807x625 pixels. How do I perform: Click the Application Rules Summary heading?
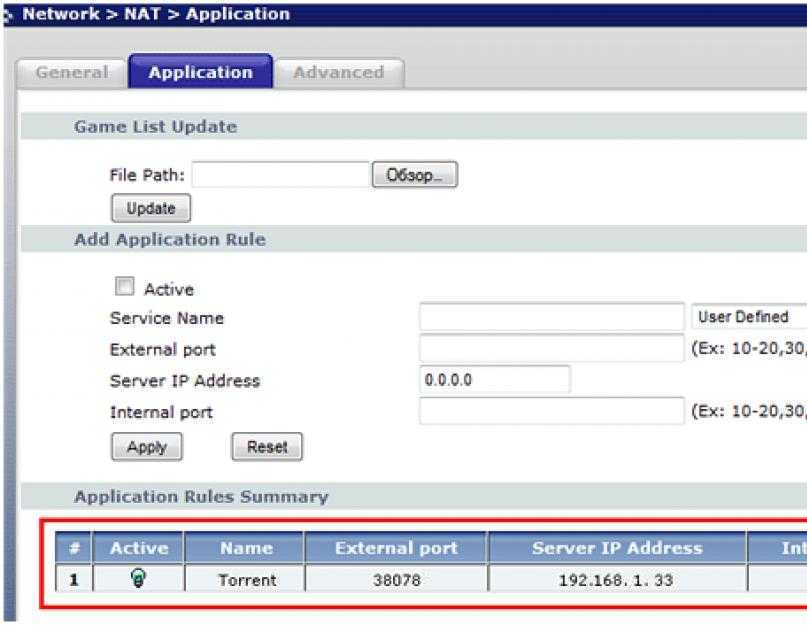click(x=201, y=497)
